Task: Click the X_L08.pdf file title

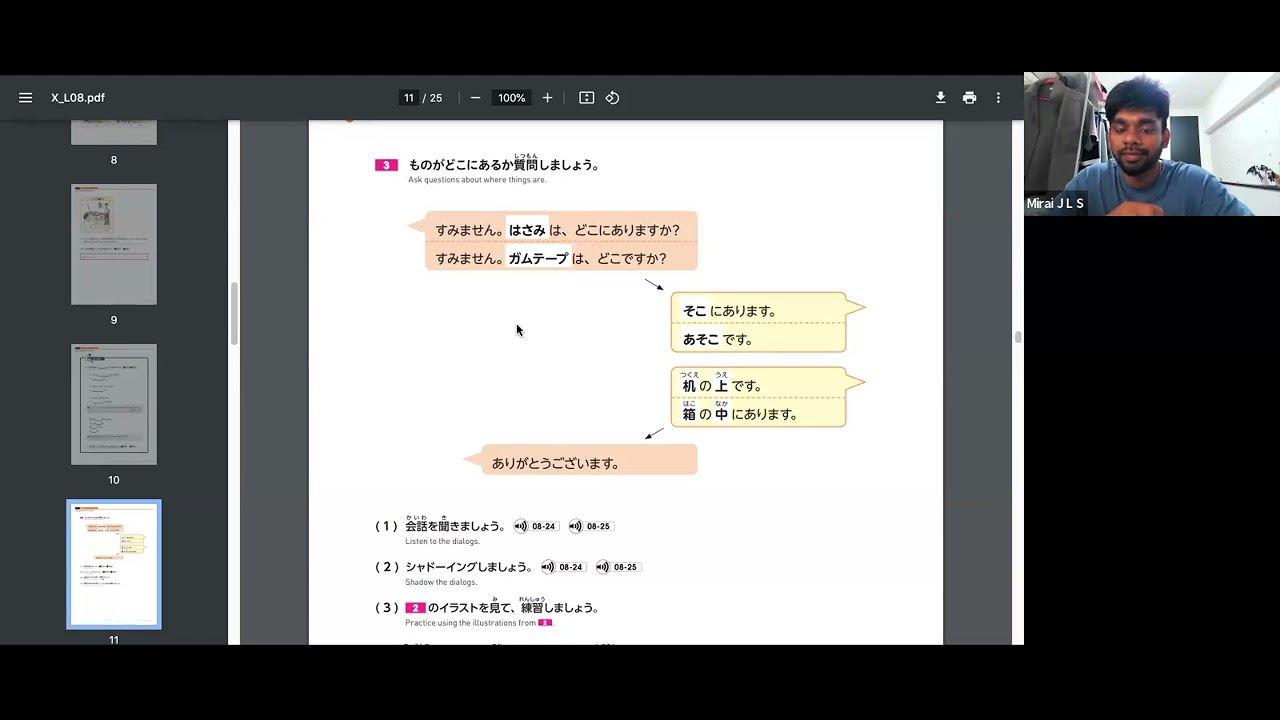Action: pyautogui.click(x=78, y=98)
